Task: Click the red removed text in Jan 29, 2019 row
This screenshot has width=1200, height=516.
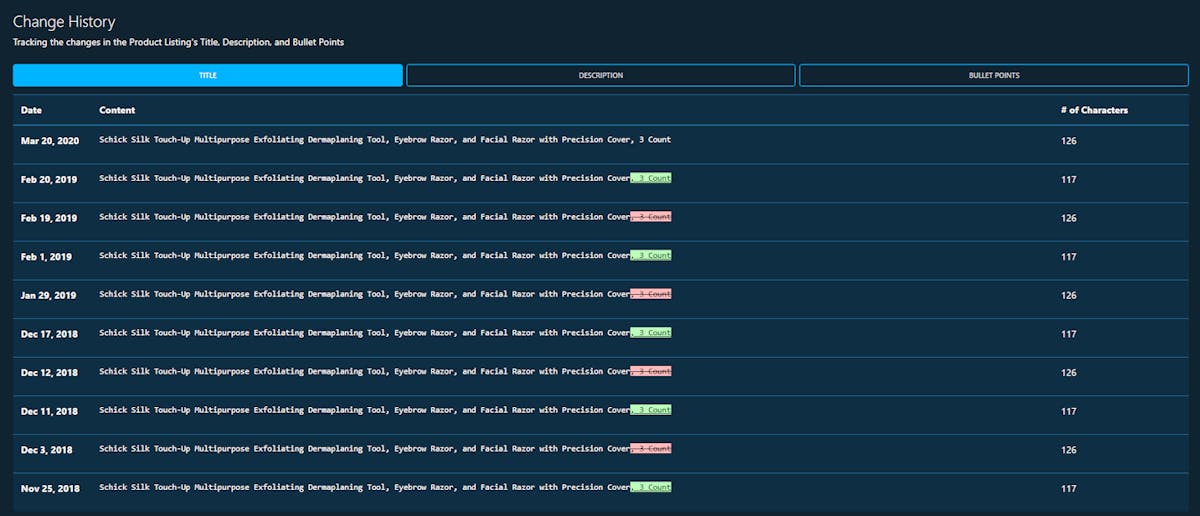Action: (x=651, y=294)
